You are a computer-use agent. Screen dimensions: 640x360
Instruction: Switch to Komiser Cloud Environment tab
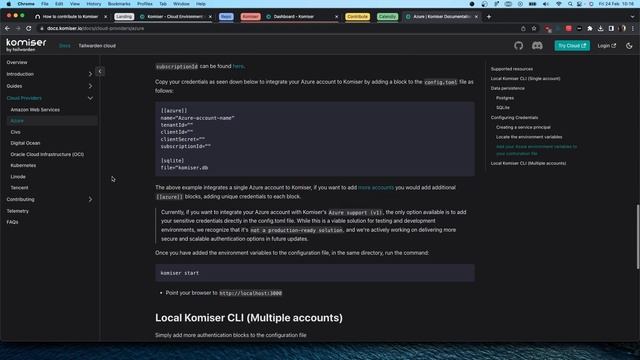(175, 17)
